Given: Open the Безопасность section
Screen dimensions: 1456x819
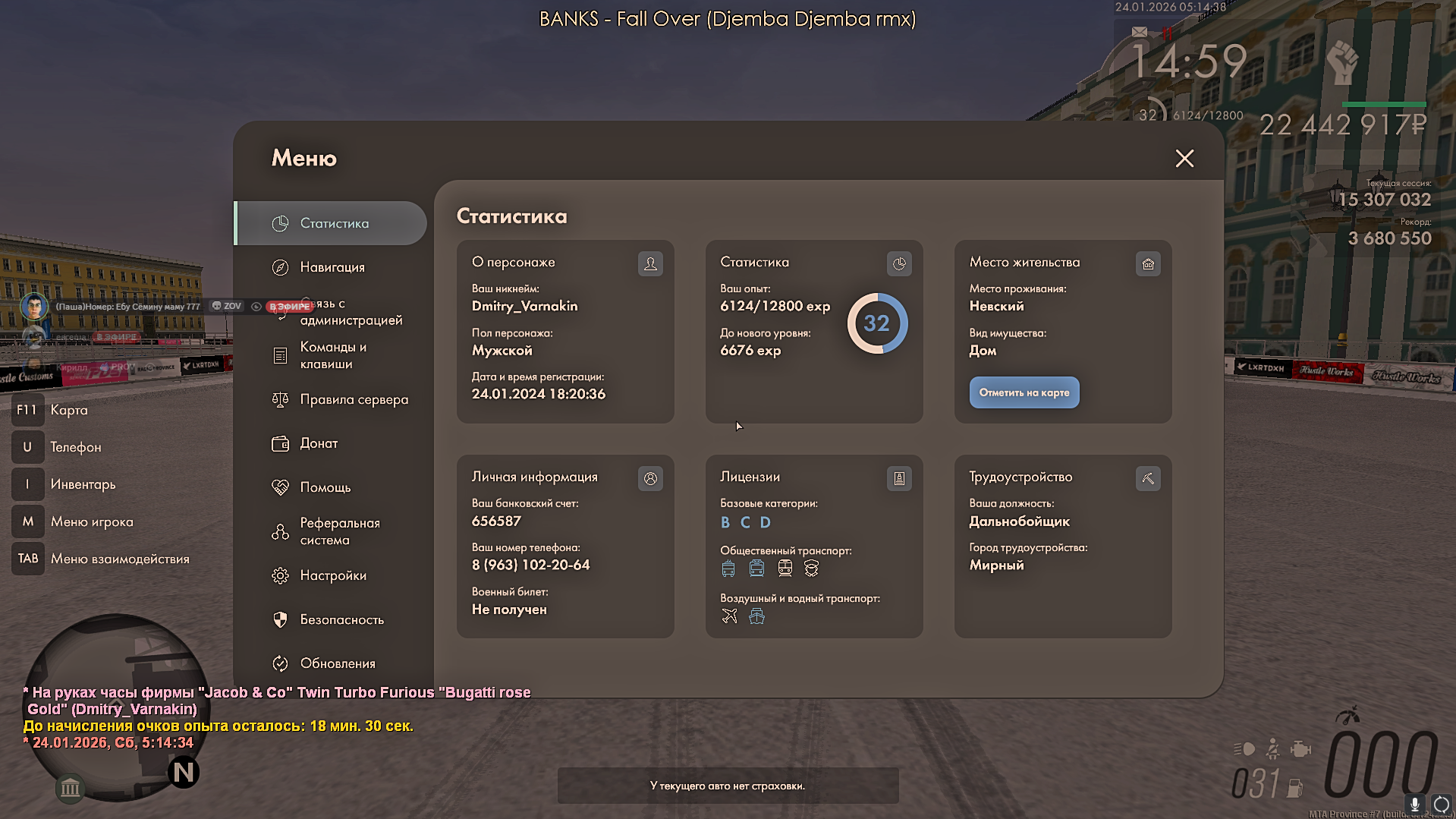Looking at the screenshot, I should tap(341, 619).
